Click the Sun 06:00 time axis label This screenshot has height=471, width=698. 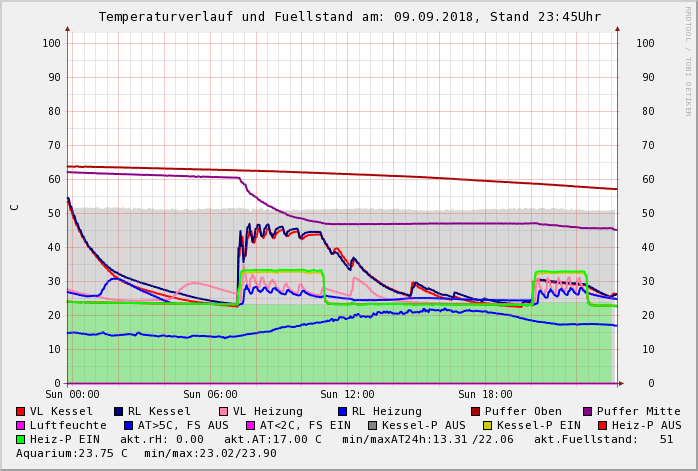coord(210,394)
